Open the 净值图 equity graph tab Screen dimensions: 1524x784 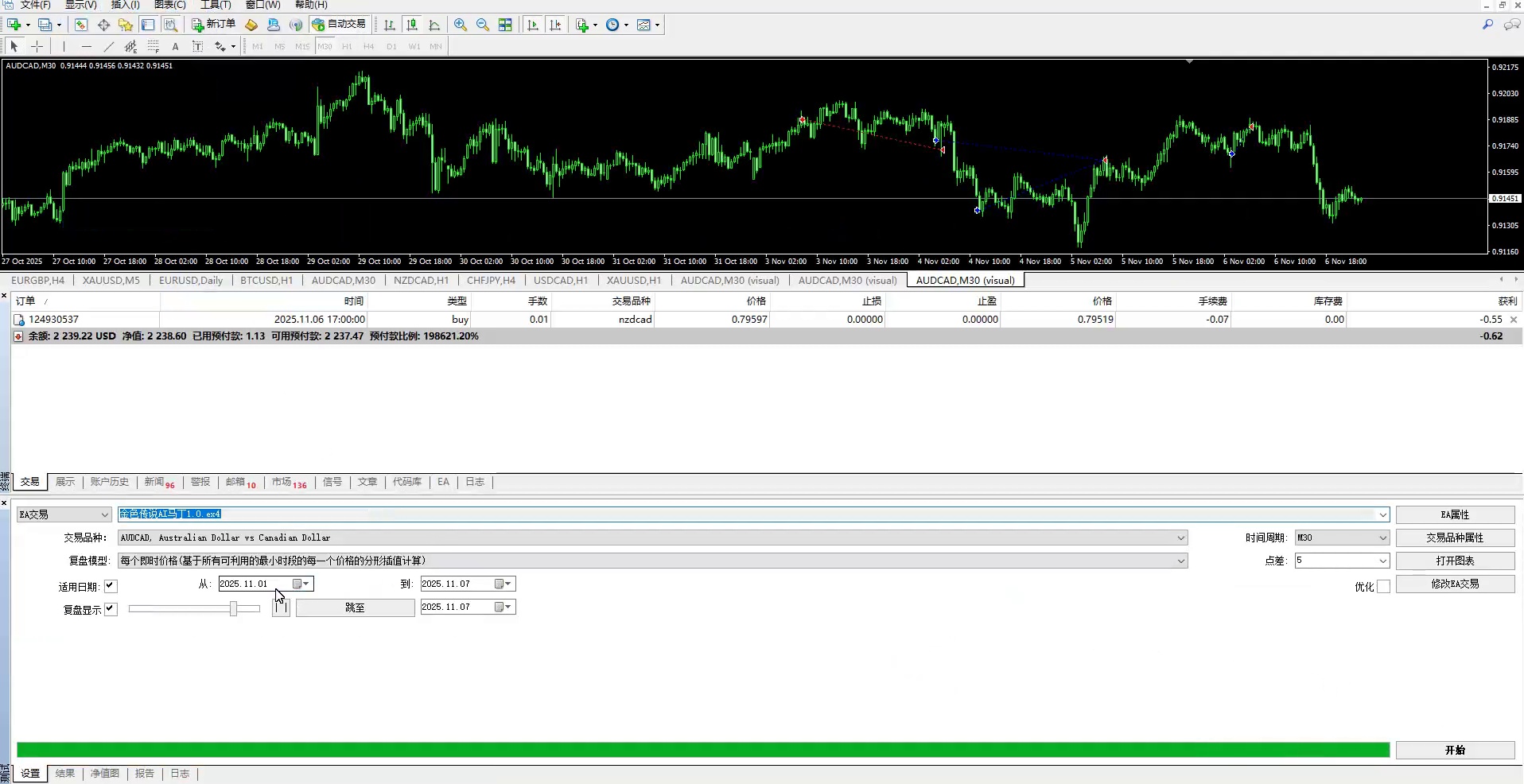(105, 773)
